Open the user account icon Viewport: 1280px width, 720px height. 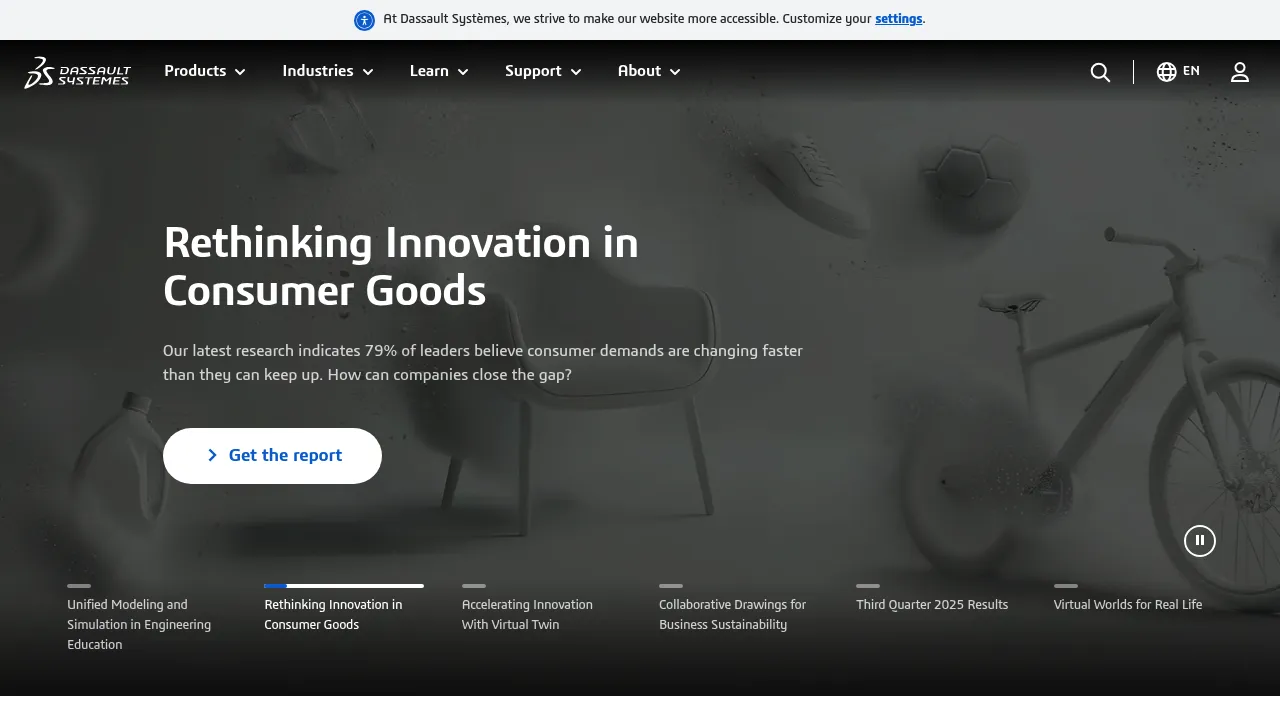pyautogui.click(x=1240, y=72)
